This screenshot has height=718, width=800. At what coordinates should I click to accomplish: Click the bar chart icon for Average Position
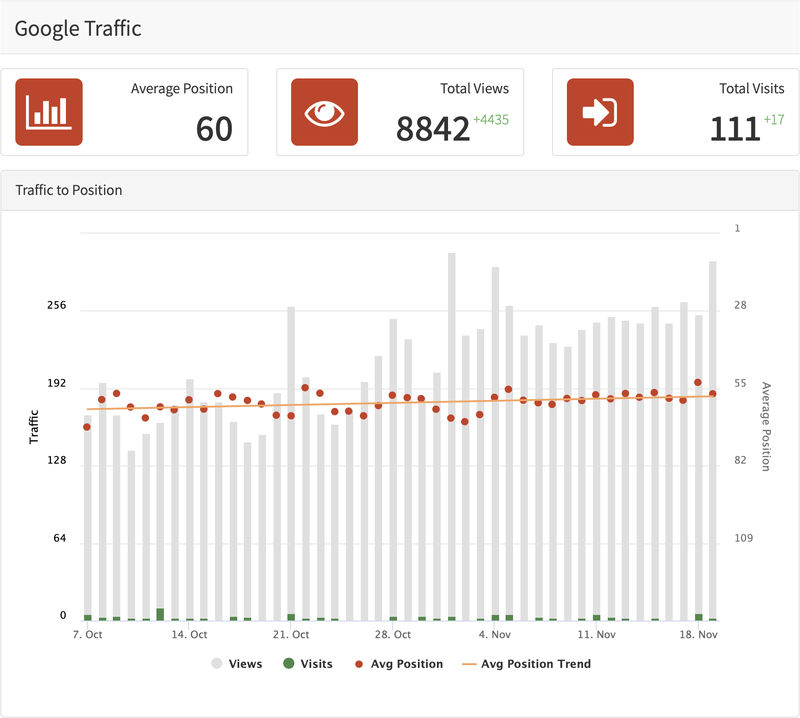pos(49,112)
